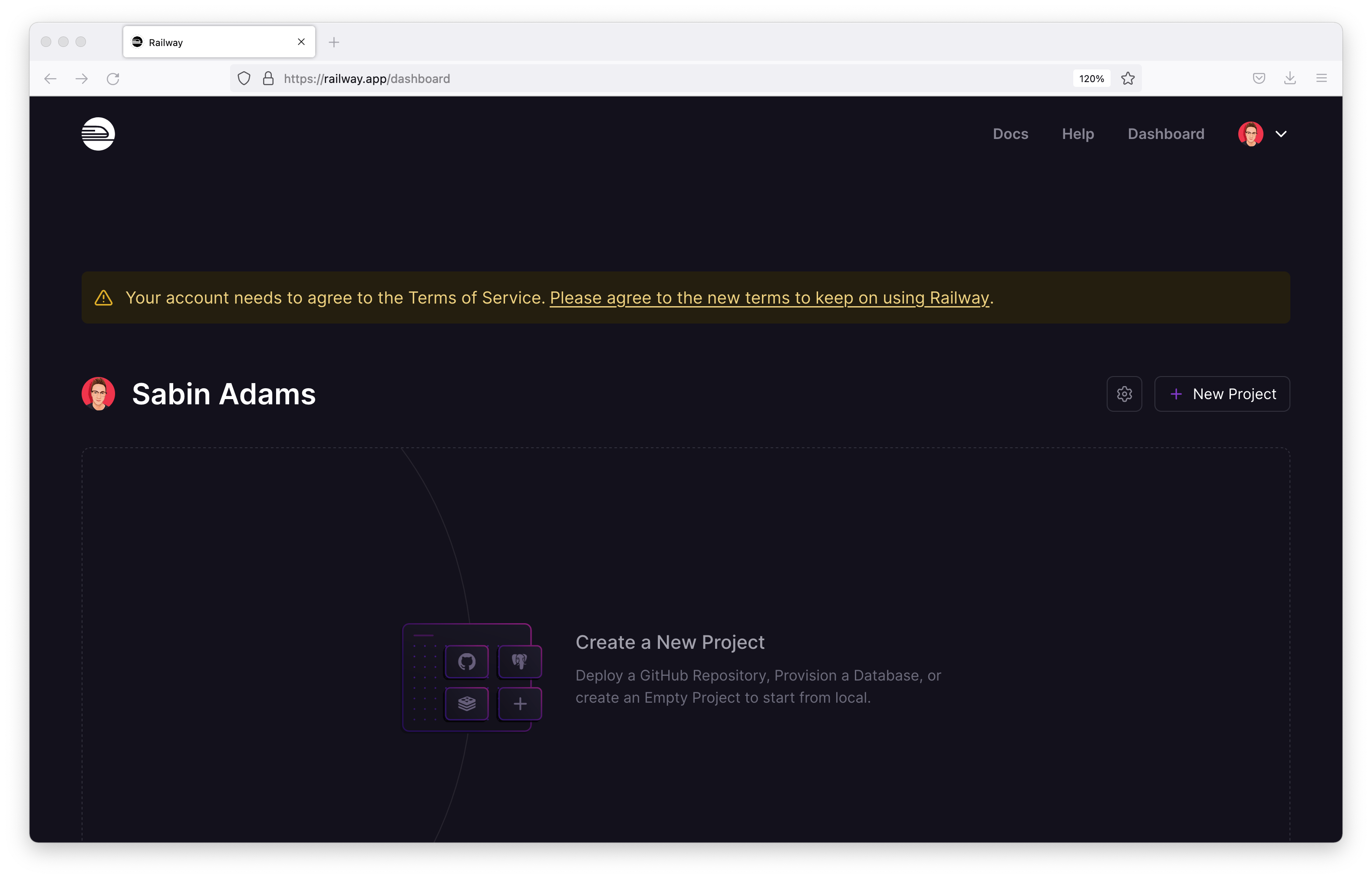This screenshot has height=879, width=1372.
Task: Open the Firefox hamburger menu
Action: (1321, 79)
